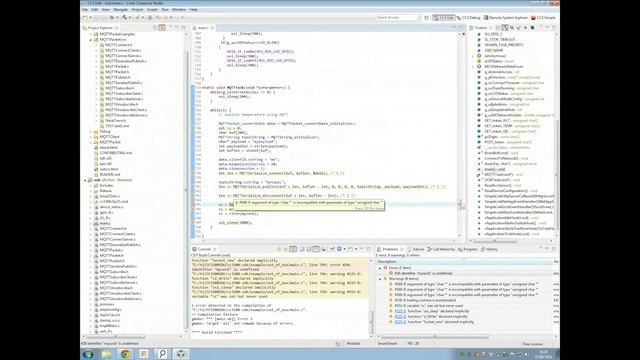Screen dimensions: 640x360
Task: Click the Problems horizontal scrollbar
Action: (435, 337)
